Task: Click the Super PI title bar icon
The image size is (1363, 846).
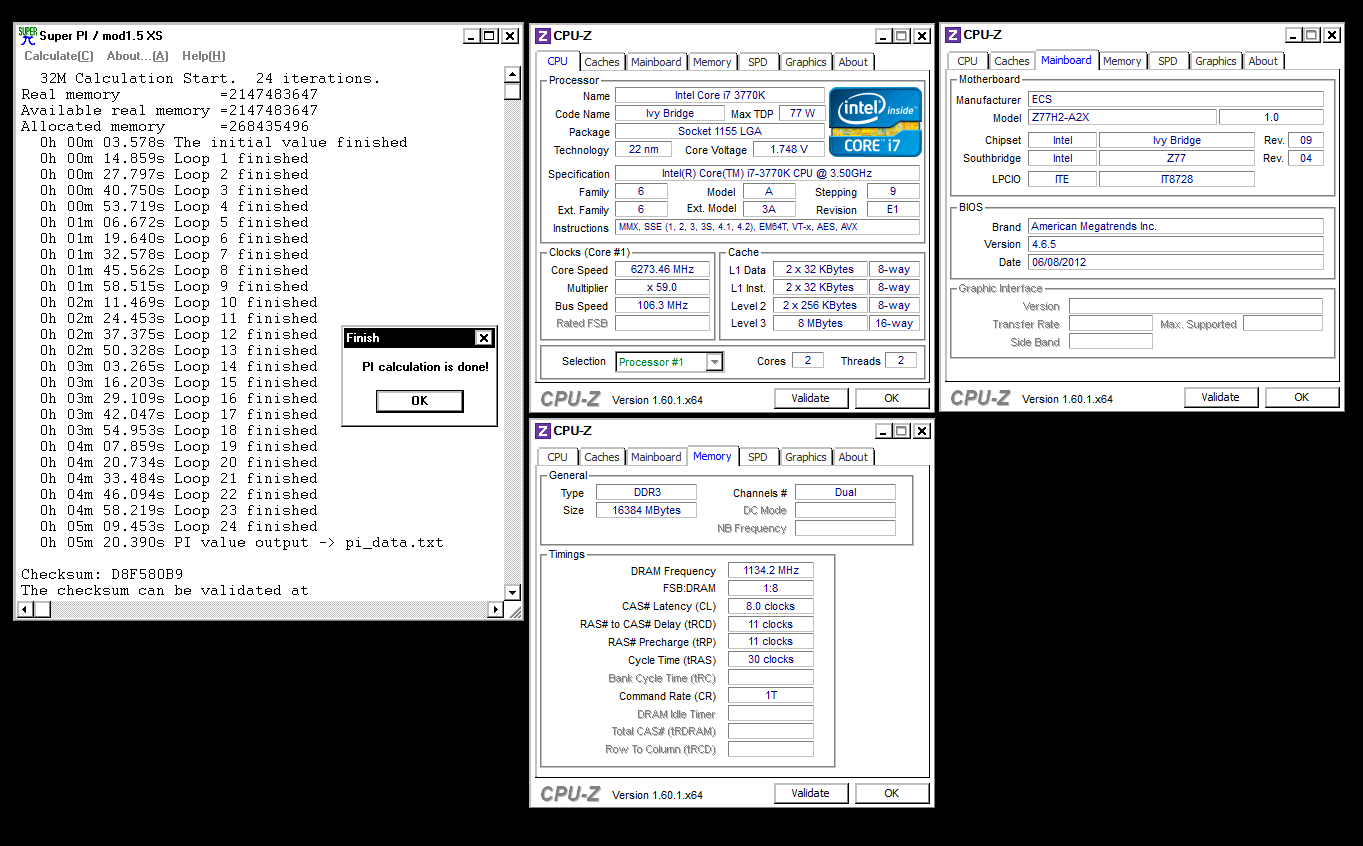Action: point(28,36)
